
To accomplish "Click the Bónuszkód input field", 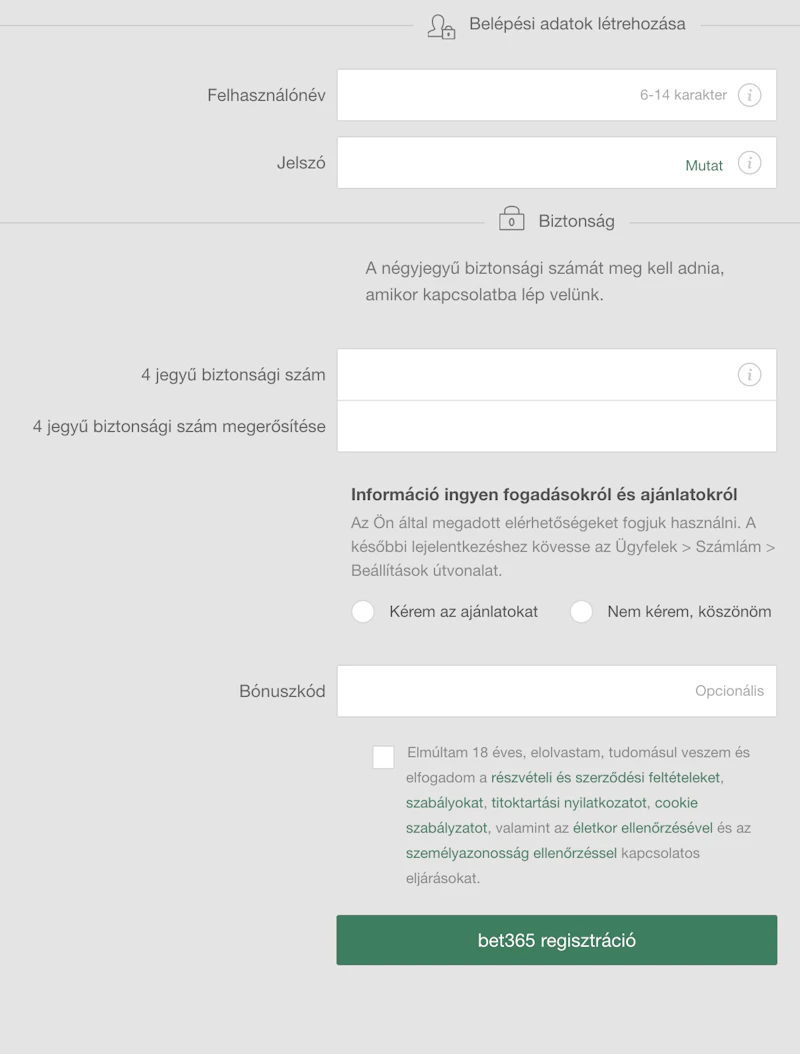I will click(x=510, y=691).
